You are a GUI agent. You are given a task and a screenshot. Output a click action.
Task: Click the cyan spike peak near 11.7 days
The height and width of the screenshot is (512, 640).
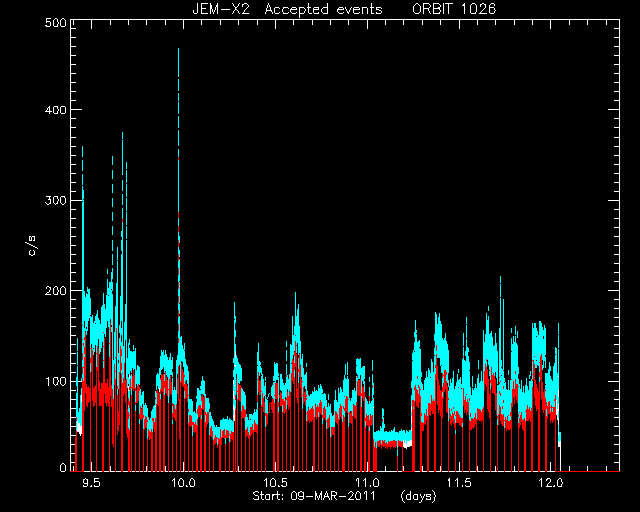pyautogui.click(x=500, y=278)
